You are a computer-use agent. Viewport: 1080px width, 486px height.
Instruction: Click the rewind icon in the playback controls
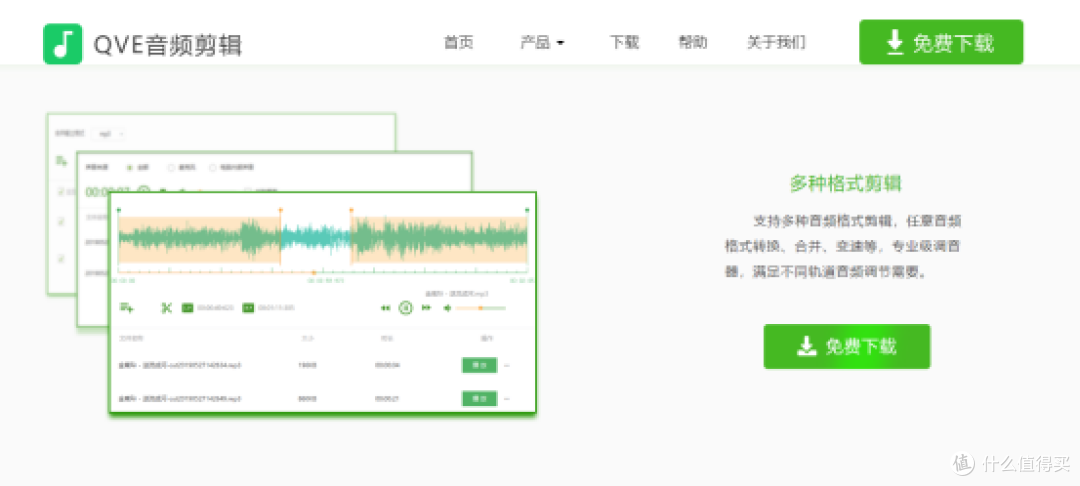click(x=386, y=308)
